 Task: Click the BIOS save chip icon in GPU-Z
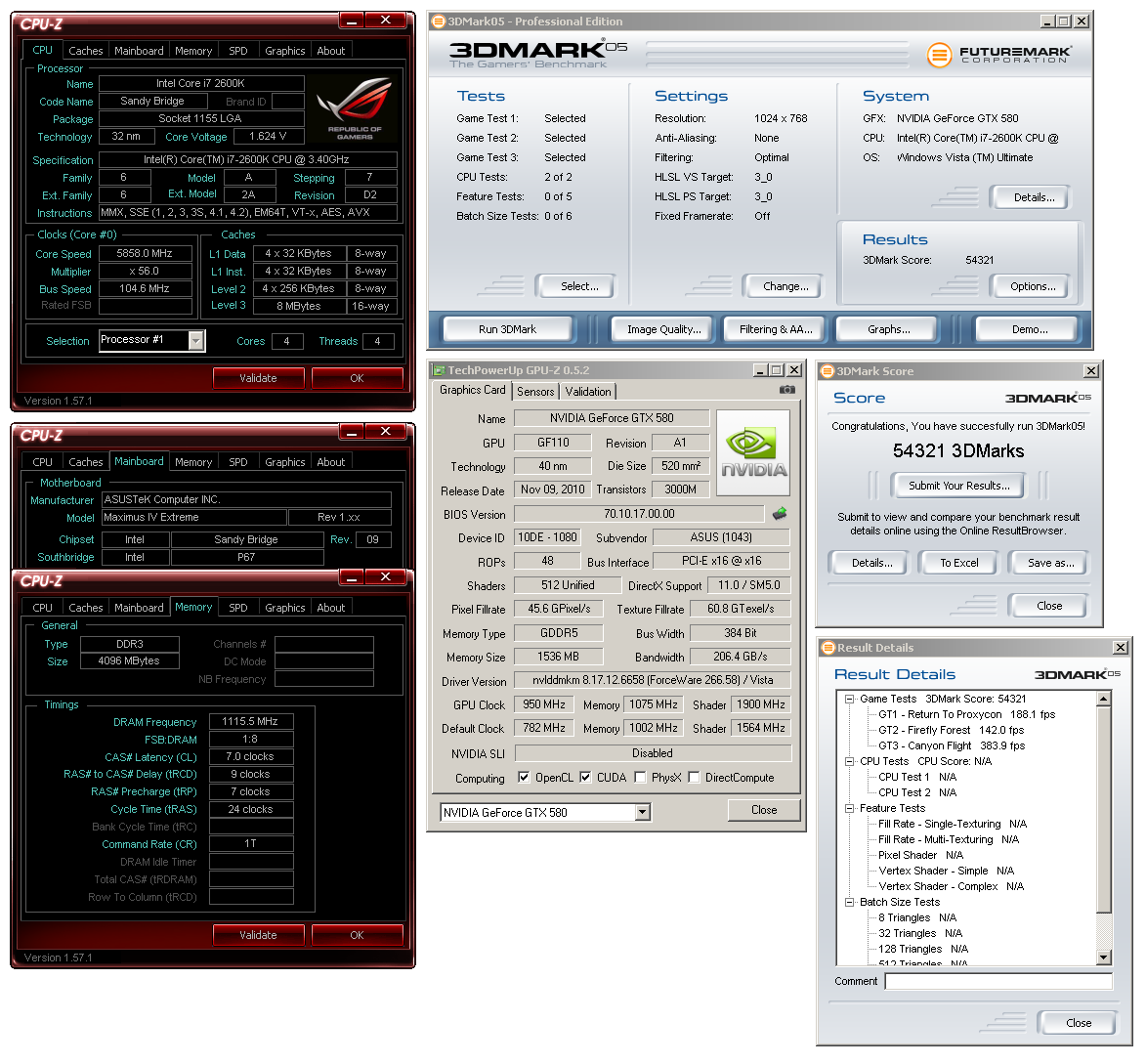click(780, 514)
